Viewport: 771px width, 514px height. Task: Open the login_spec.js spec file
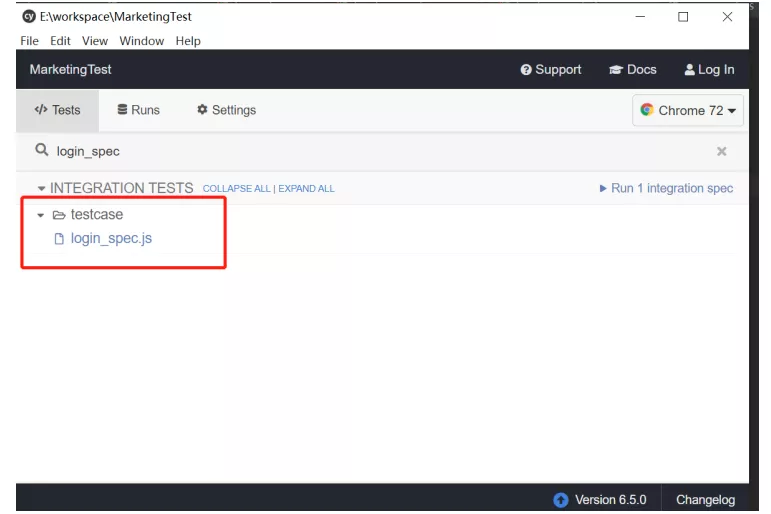[111, 239]
